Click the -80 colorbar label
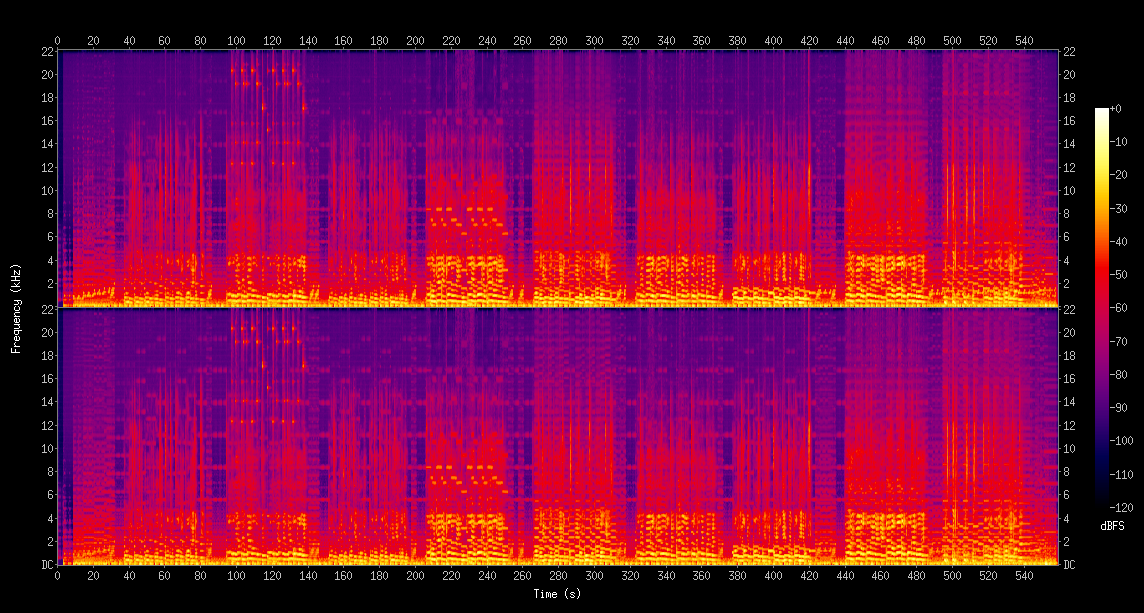 (x=1118, y=374)
